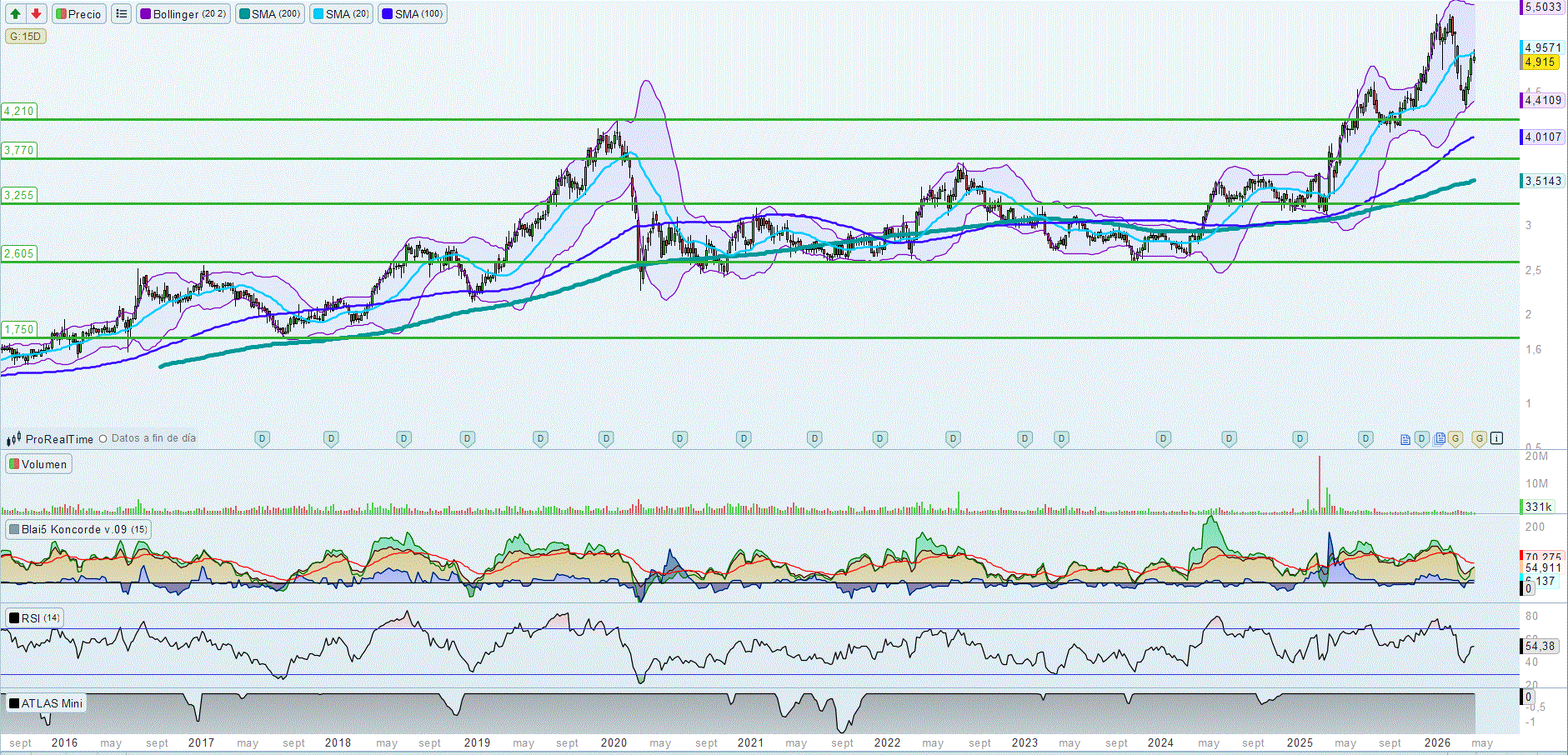Click the green up arrow button
This screenshot has width=1568, height=755.
(15, 14)
